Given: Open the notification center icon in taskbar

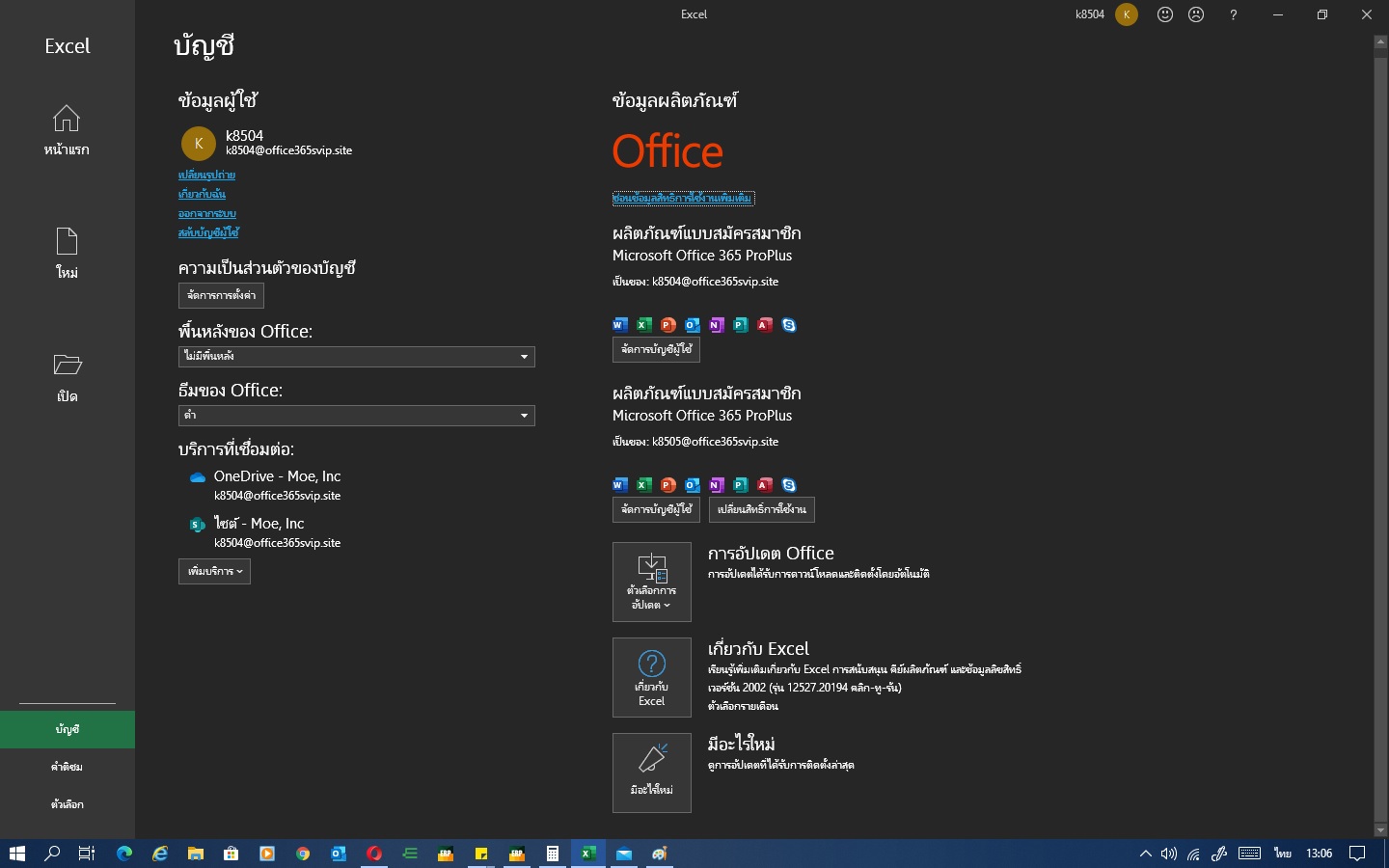Looking at the screenshot, I should click(1357, 854).
